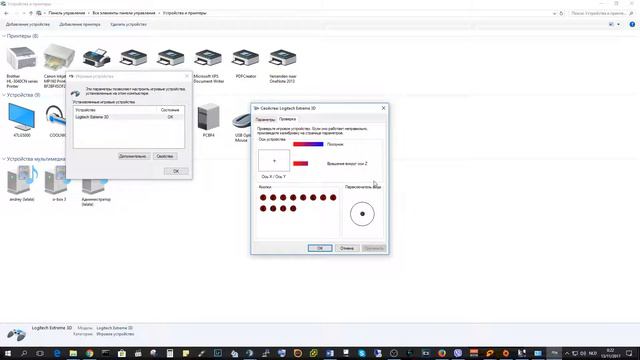Click Remove device in the toolbar

tap(128, 24)
